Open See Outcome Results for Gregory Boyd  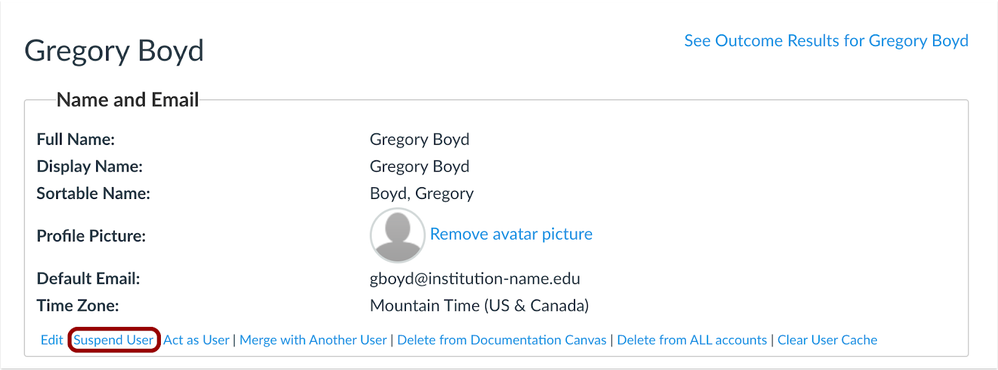click(x=826, y=41)
